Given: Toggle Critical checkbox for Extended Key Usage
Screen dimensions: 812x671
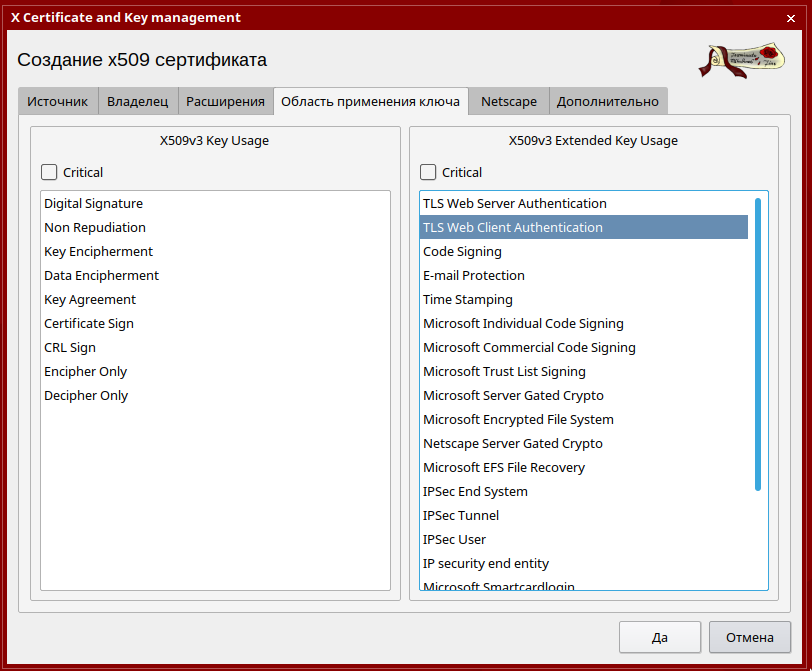Looking at the screenshot, I should click(428, 172).
